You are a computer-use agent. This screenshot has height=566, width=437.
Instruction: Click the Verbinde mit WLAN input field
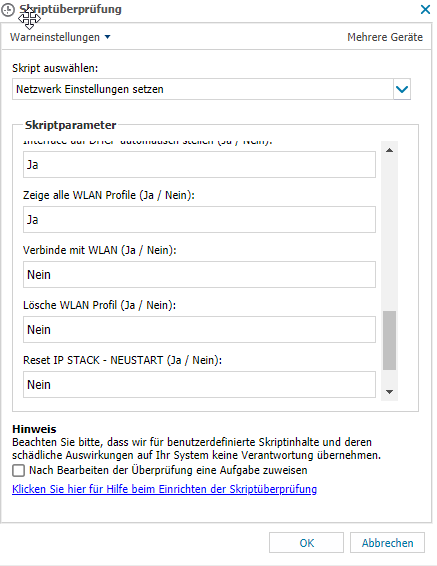(x=199, y=275)
